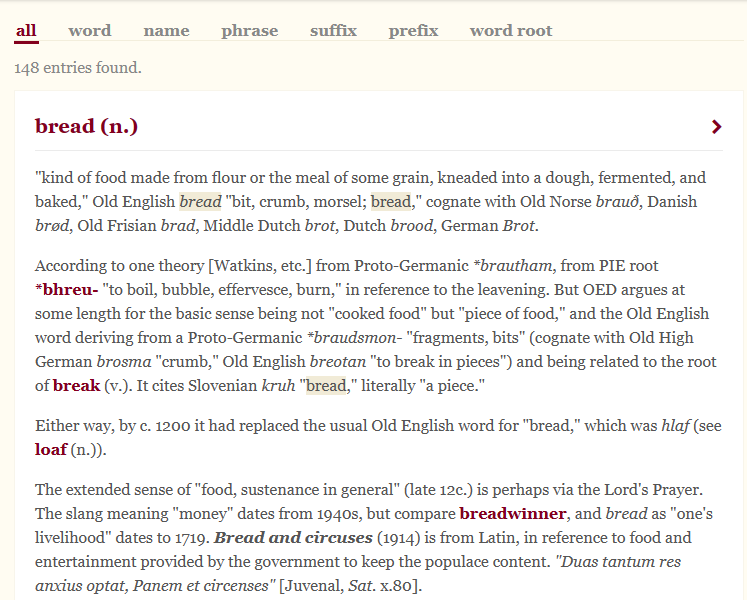
Task: Click the "148 entries found" text
Action: tap(78, 68)
